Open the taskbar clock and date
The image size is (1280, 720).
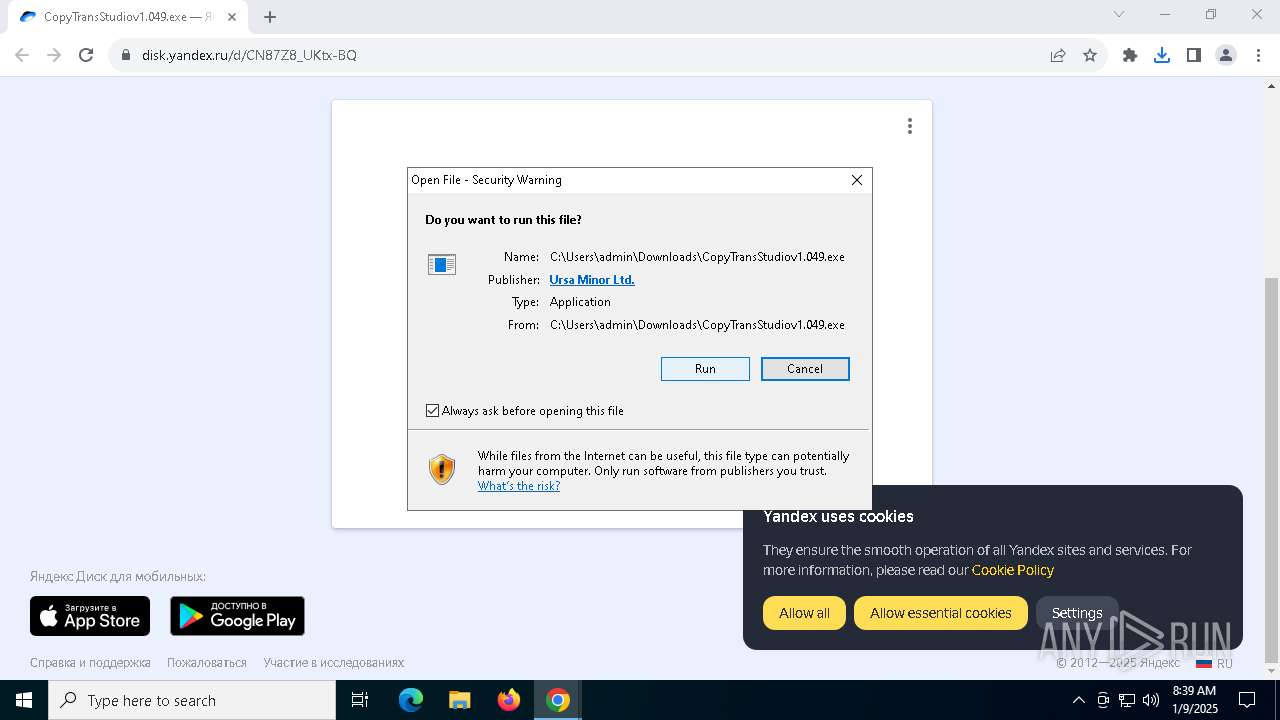pyautogui.click(x=1195, y=700)
